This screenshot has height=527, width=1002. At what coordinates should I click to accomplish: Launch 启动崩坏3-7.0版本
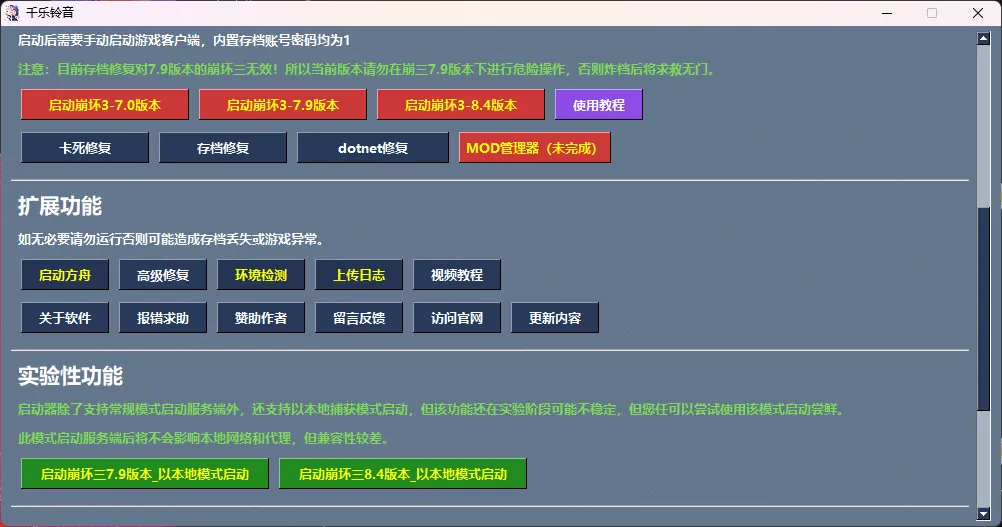(x=105, y=105)
